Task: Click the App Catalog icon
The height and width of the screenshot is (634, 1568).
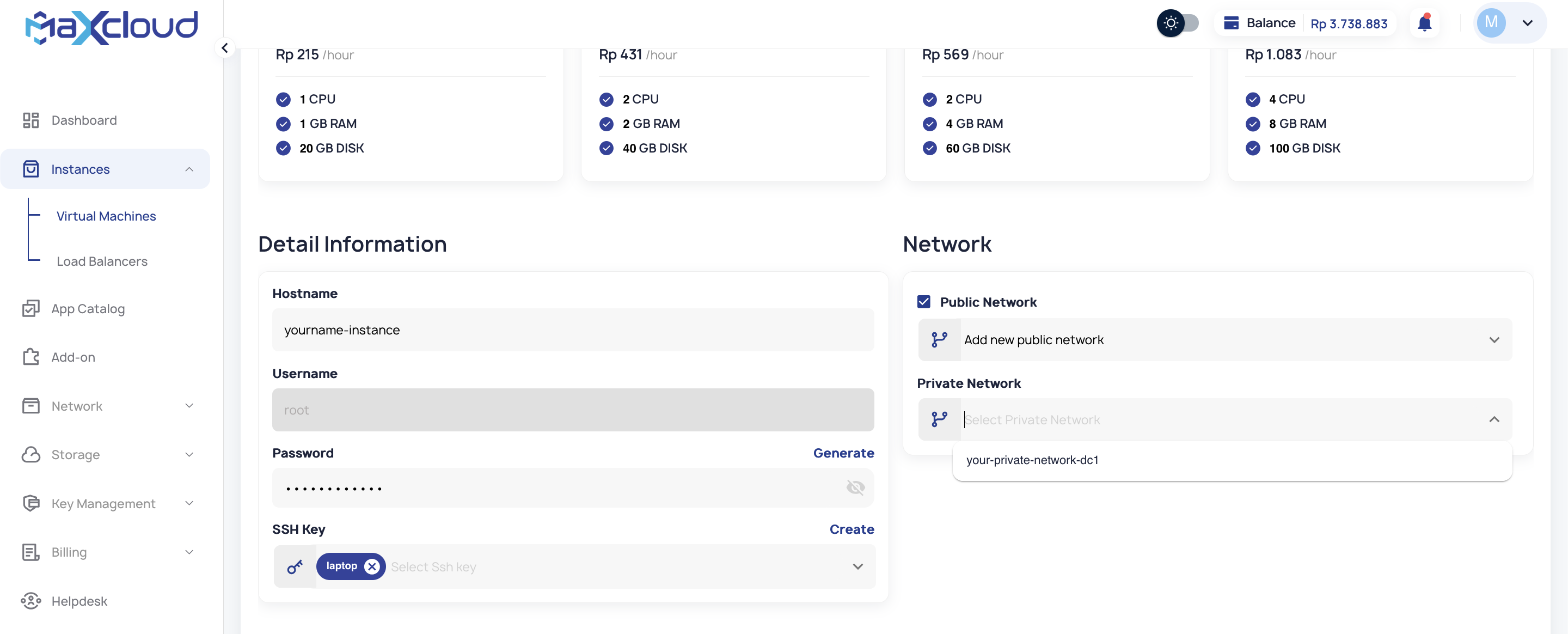Action: point(30,309)
